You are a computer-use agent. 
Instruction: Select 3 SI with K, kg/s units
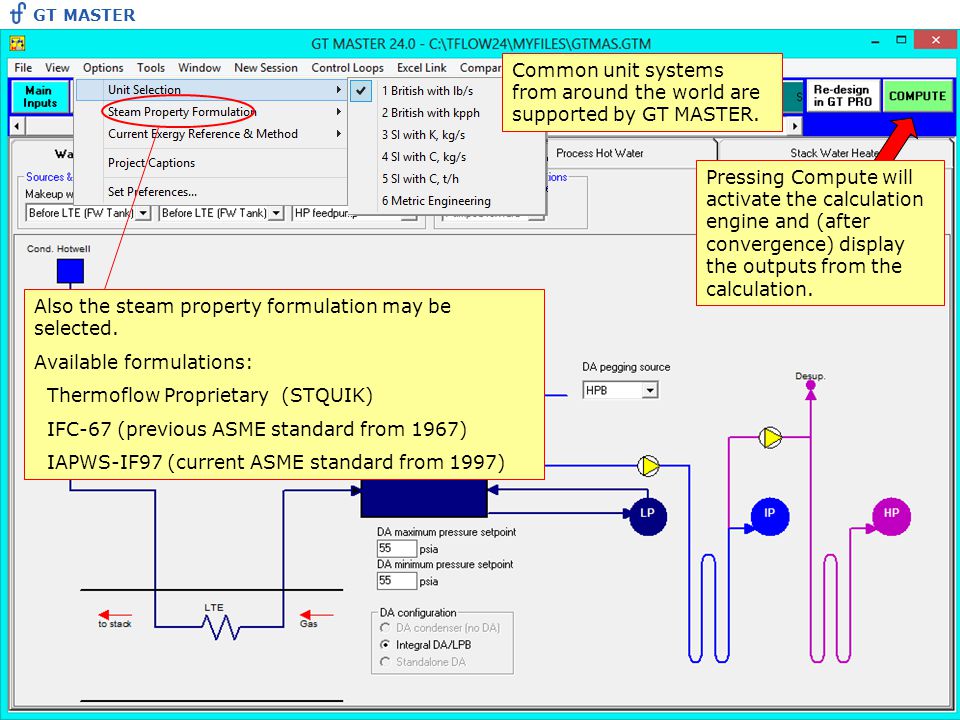[x=447, y=135]
